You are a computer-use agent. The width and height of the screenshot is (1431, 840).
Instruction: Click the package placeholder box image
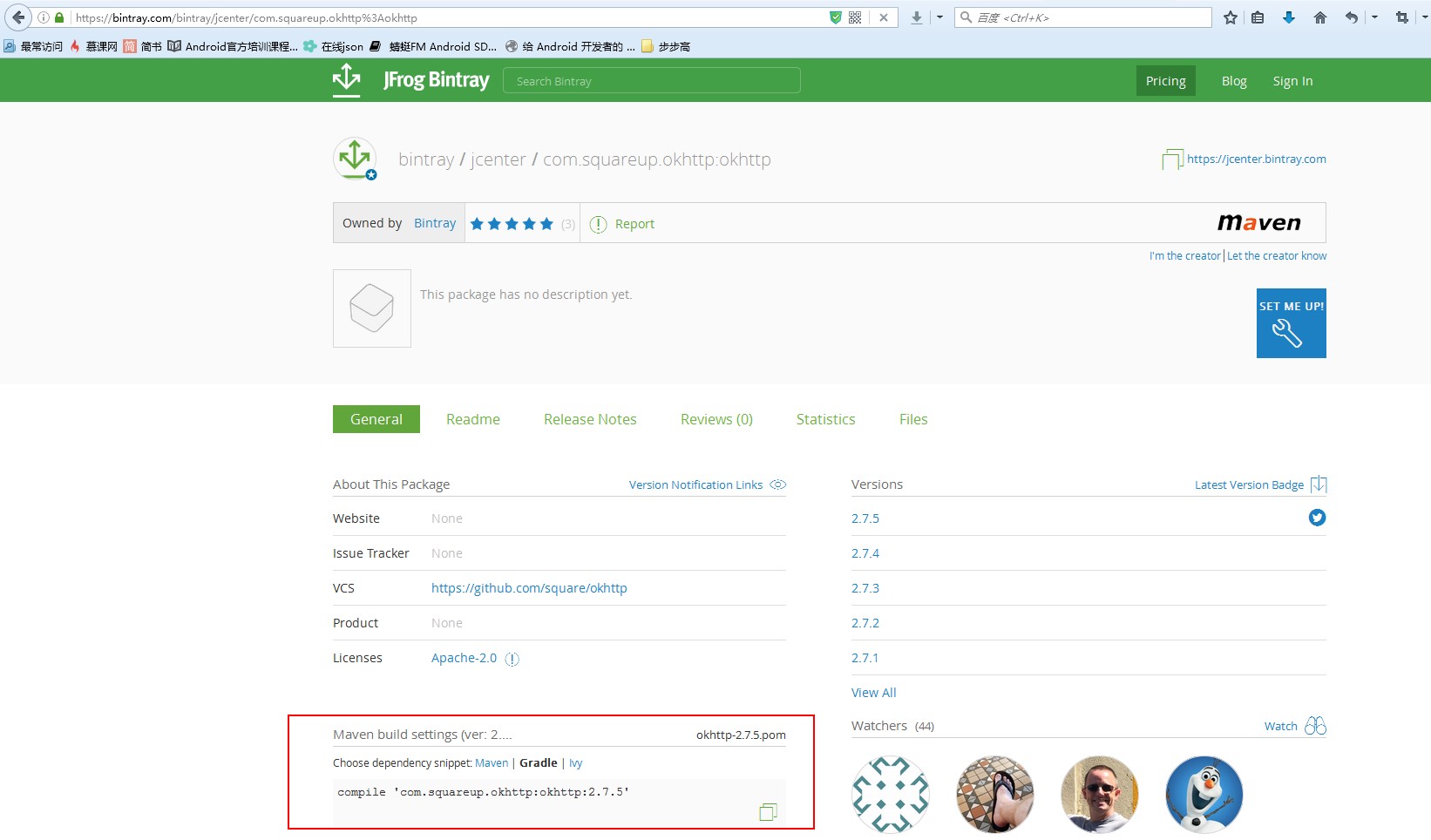[372, 308]
